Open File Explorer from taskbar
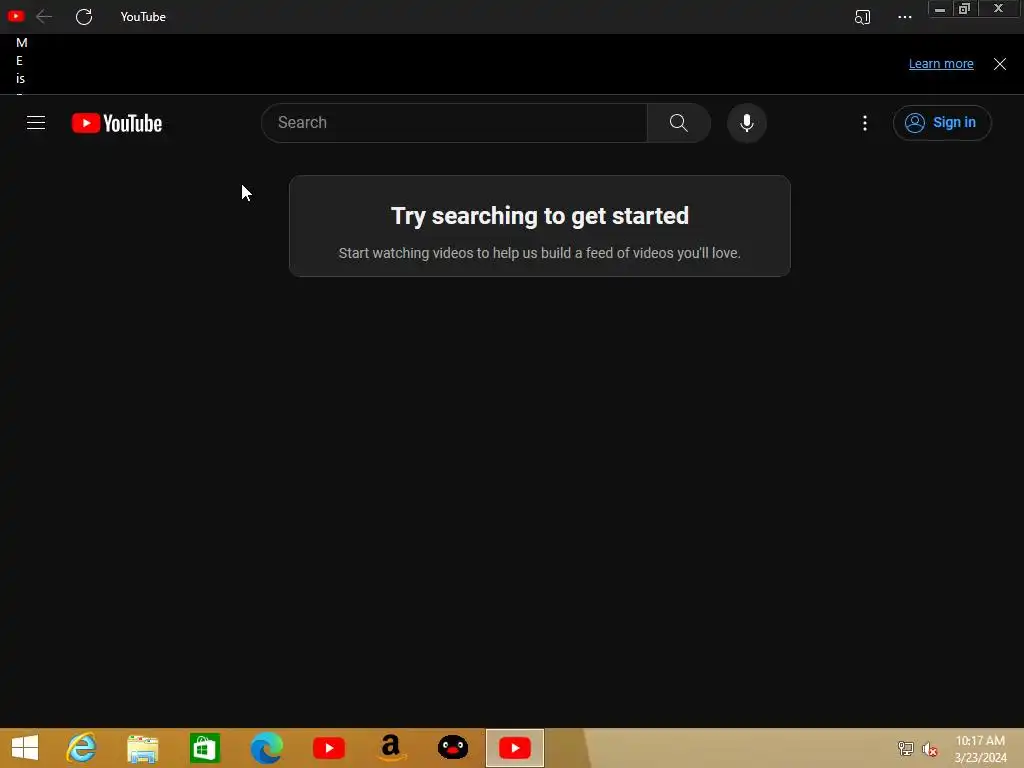1024x768 pixels. pos(143,748)
